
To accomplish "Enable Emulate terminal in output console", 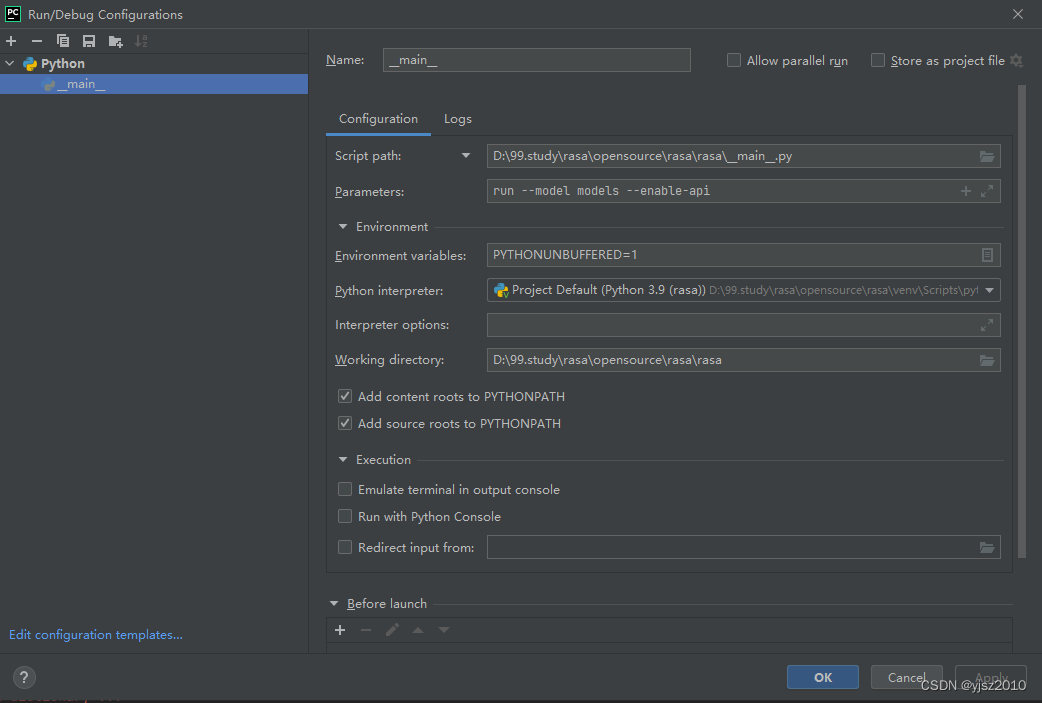I will (x=345, y=490).
